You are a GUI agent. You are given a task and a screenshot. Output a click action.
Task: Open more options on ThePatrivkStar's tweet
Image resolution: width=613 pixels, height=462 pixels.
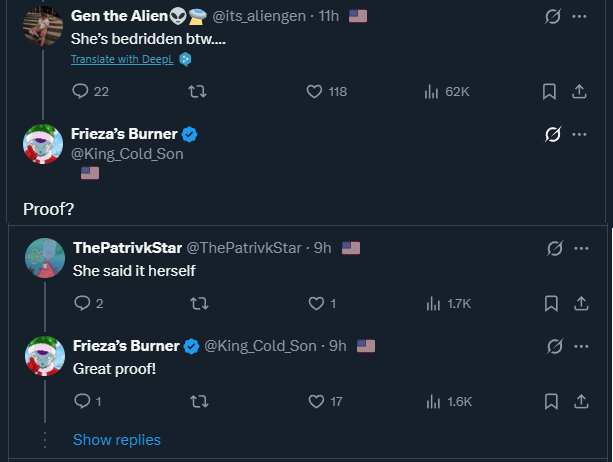tap(581, 247)
